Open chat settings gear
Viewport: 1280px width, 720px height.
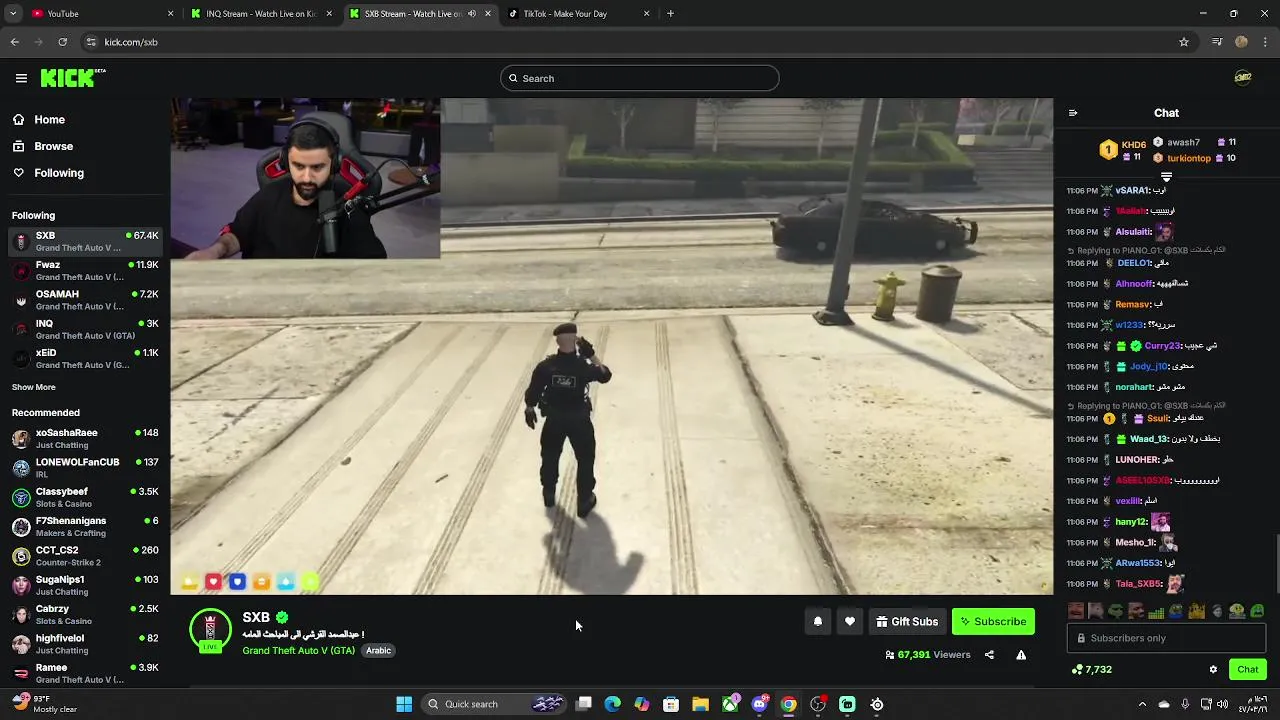click(x=1213, y=669)
